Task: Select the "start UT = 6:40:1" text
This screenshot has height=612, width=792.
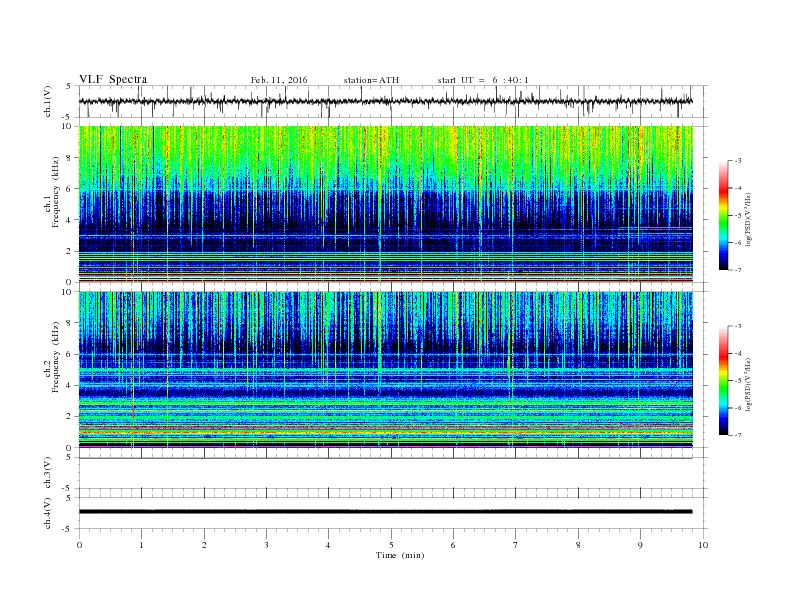Action: 483,80
